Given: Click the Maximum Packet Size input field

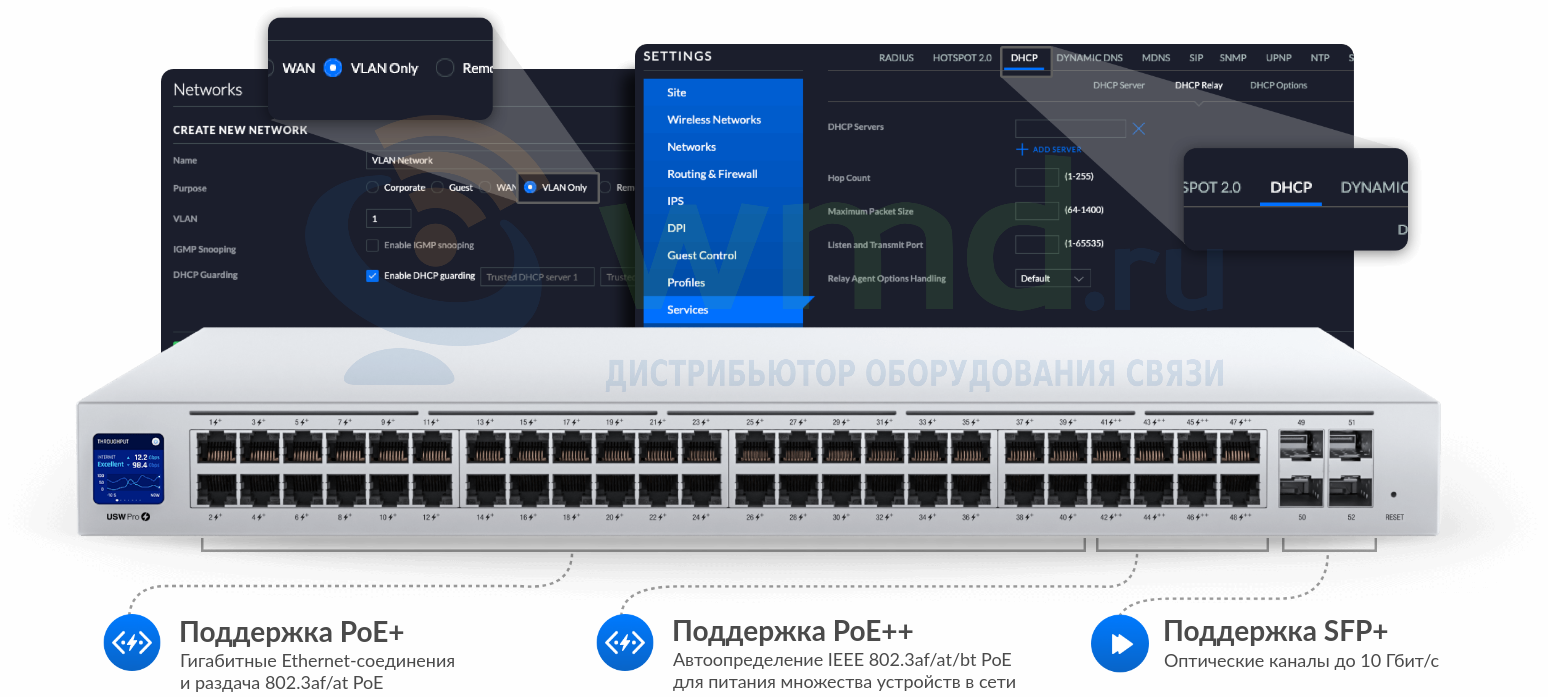Looking at the screenshot, I should [1037, 211].
